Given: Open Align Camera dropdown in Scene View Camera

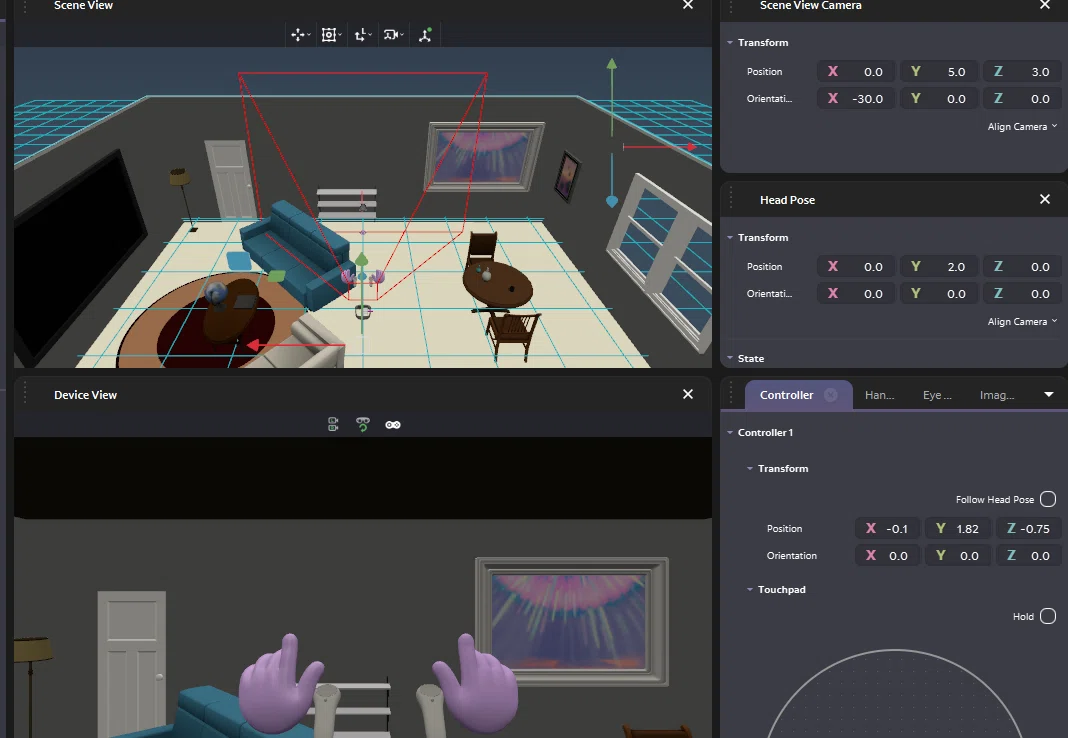Looking at the screenshot, I should click(x=1022, y=127).
